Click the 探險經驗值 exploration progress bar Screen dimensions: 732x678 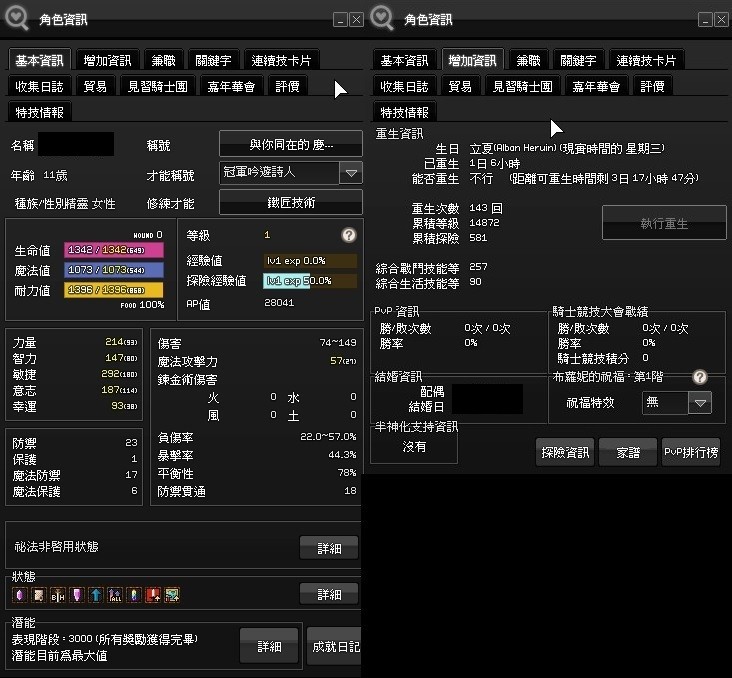tap(310, 281)
